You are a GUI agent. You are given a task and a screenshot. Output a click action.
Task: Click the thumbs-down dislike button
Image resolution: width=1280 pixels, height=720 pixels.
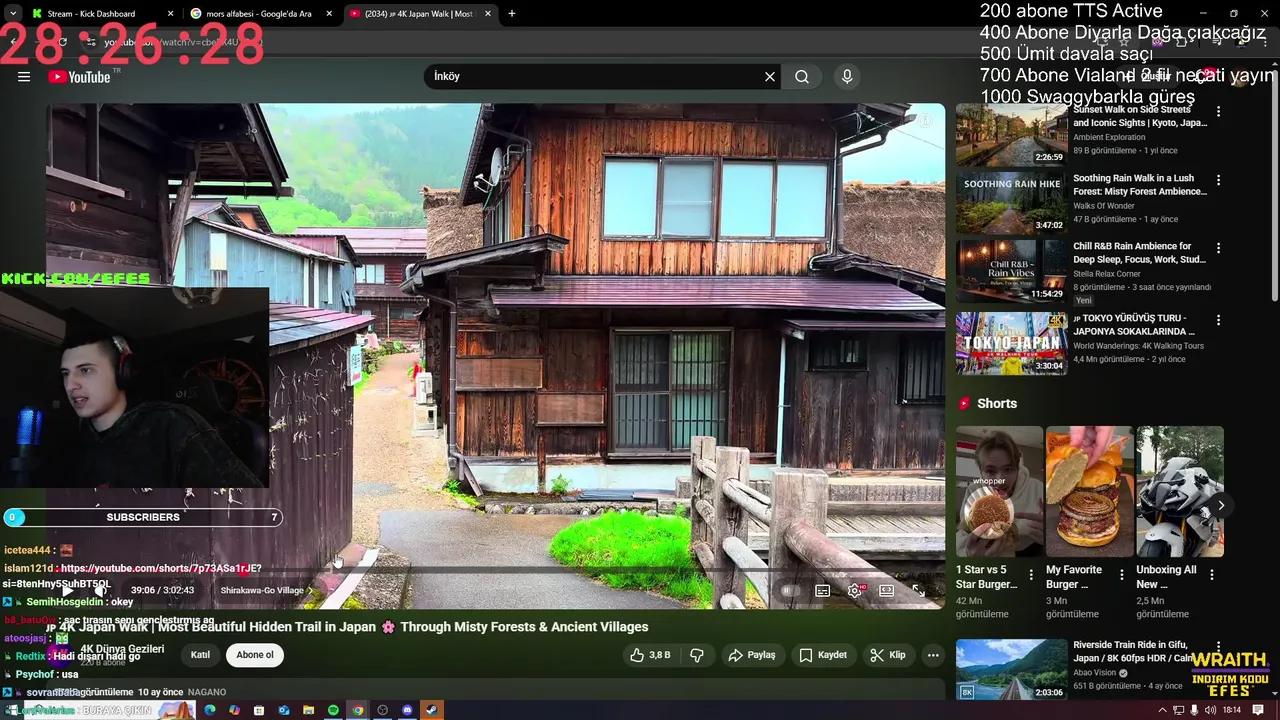pos(697,655)
